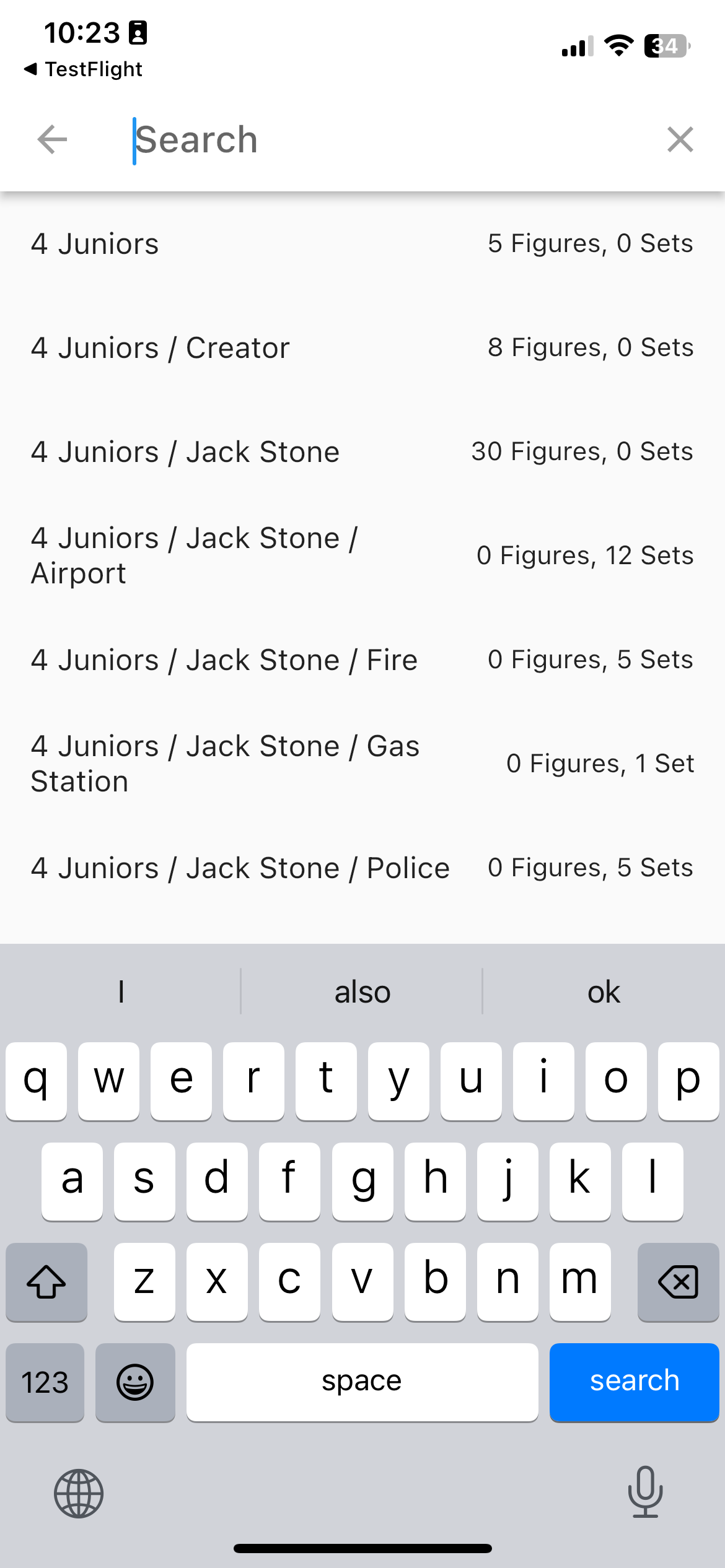Choose the 'ok' keyboard suggestion

(x=604, y=991)
